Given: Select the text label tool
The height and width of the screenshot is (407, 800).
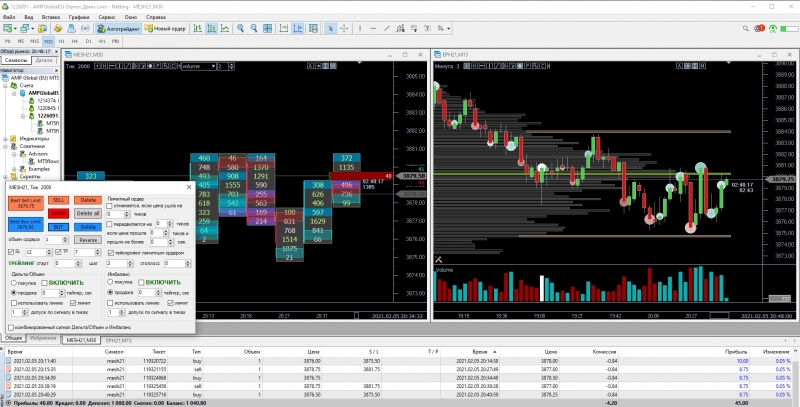Looking at the screenshot, I should (427, 29).
